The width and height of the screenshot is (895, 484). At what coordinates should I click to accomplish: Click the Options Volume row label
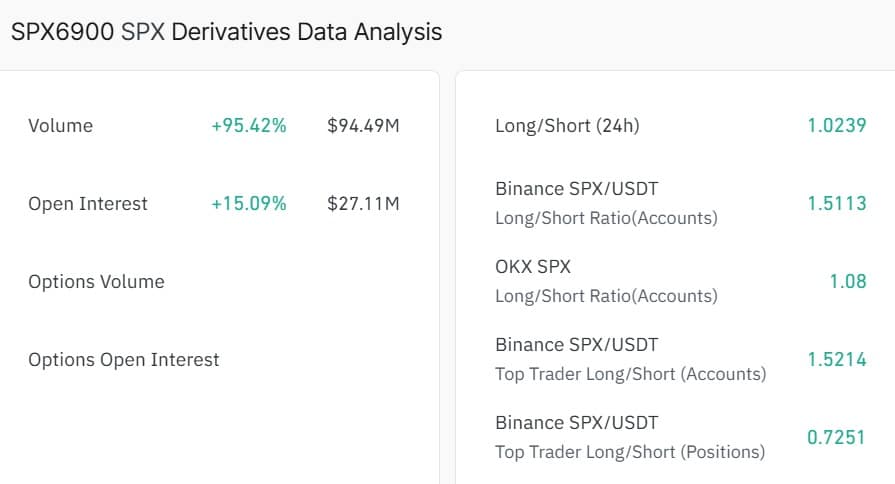[96, 282]
